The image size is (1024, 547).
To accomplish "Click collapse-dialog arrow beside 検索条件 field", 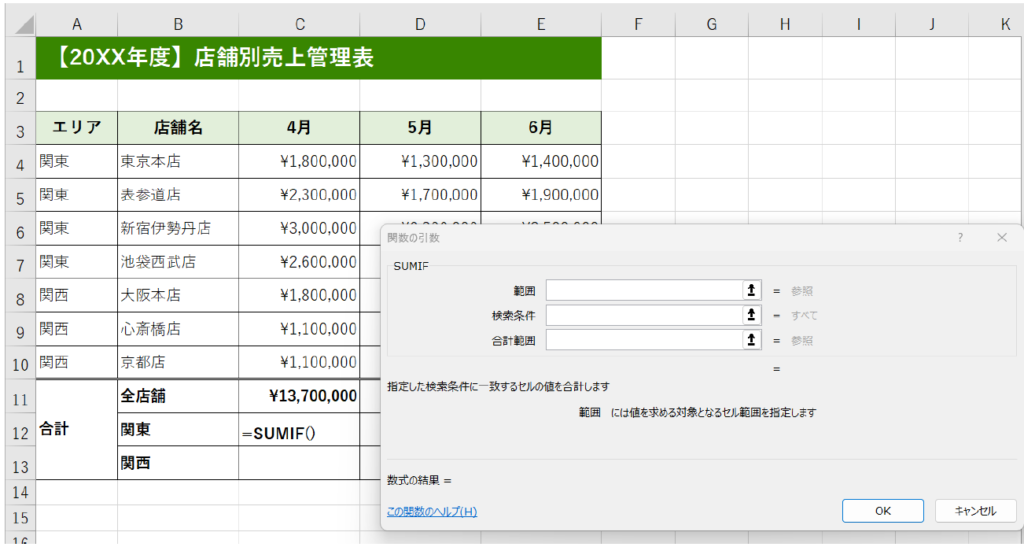I will pos(750,315).
